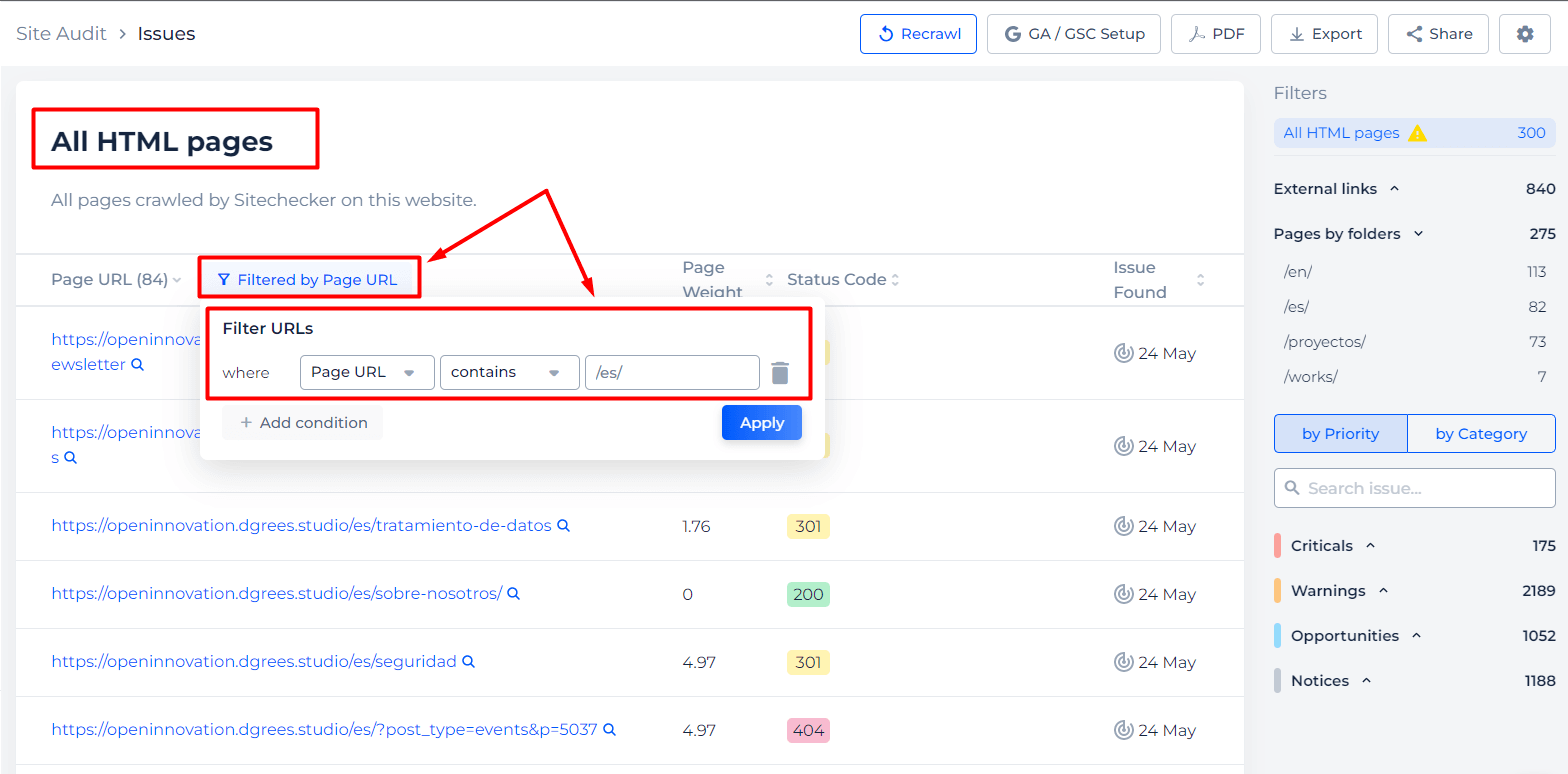The height and width of the screenshot is (774, 1568).
Task: Collapse the Notices group
Action: (x=1367, y=681)
